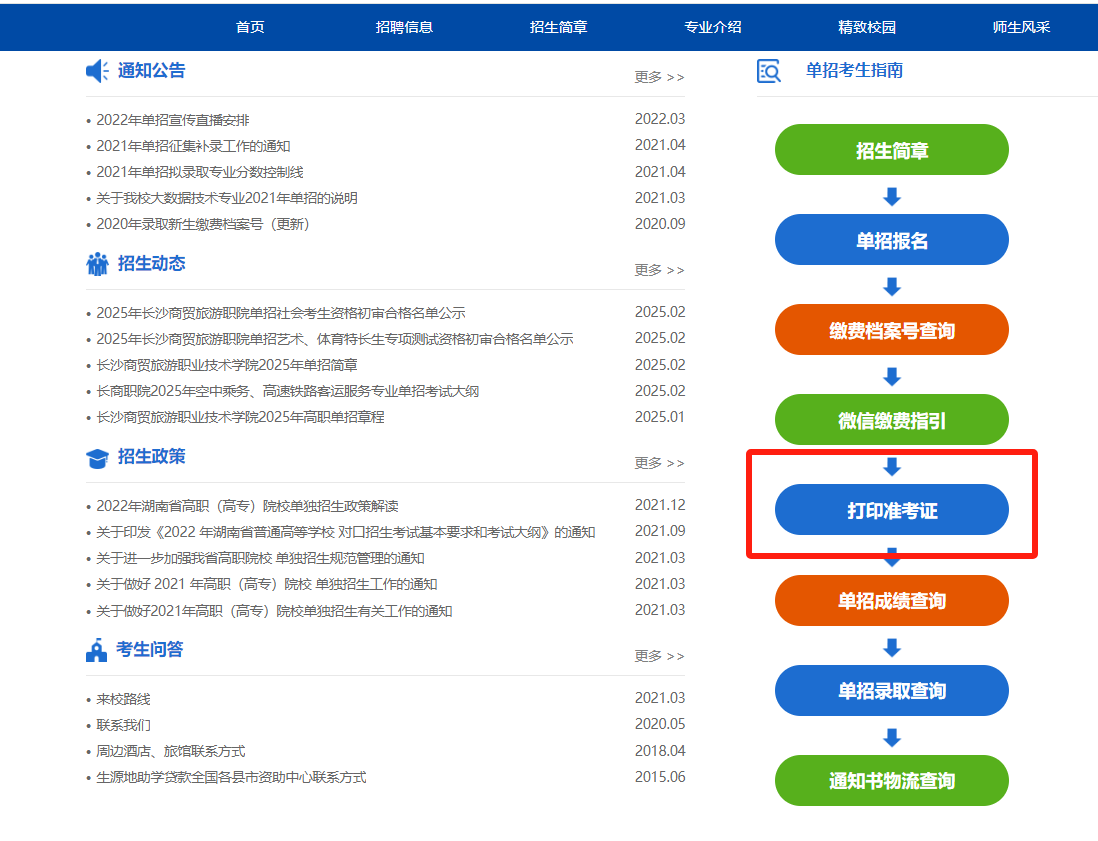Open the 招生动态 section heading
1098x841 pixels.
(x=151, y=263)
